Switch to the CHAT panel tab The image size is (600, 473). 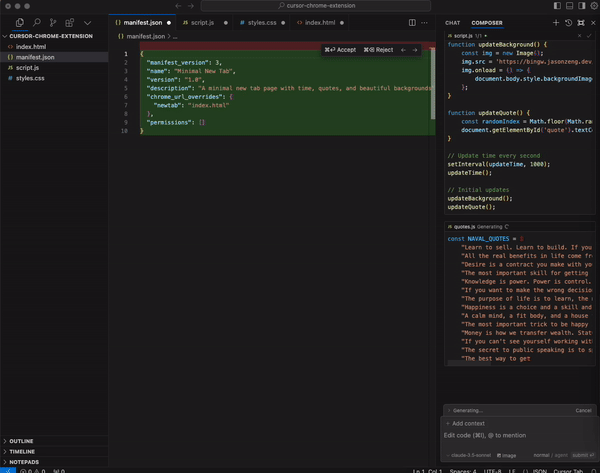pos(453,22)
